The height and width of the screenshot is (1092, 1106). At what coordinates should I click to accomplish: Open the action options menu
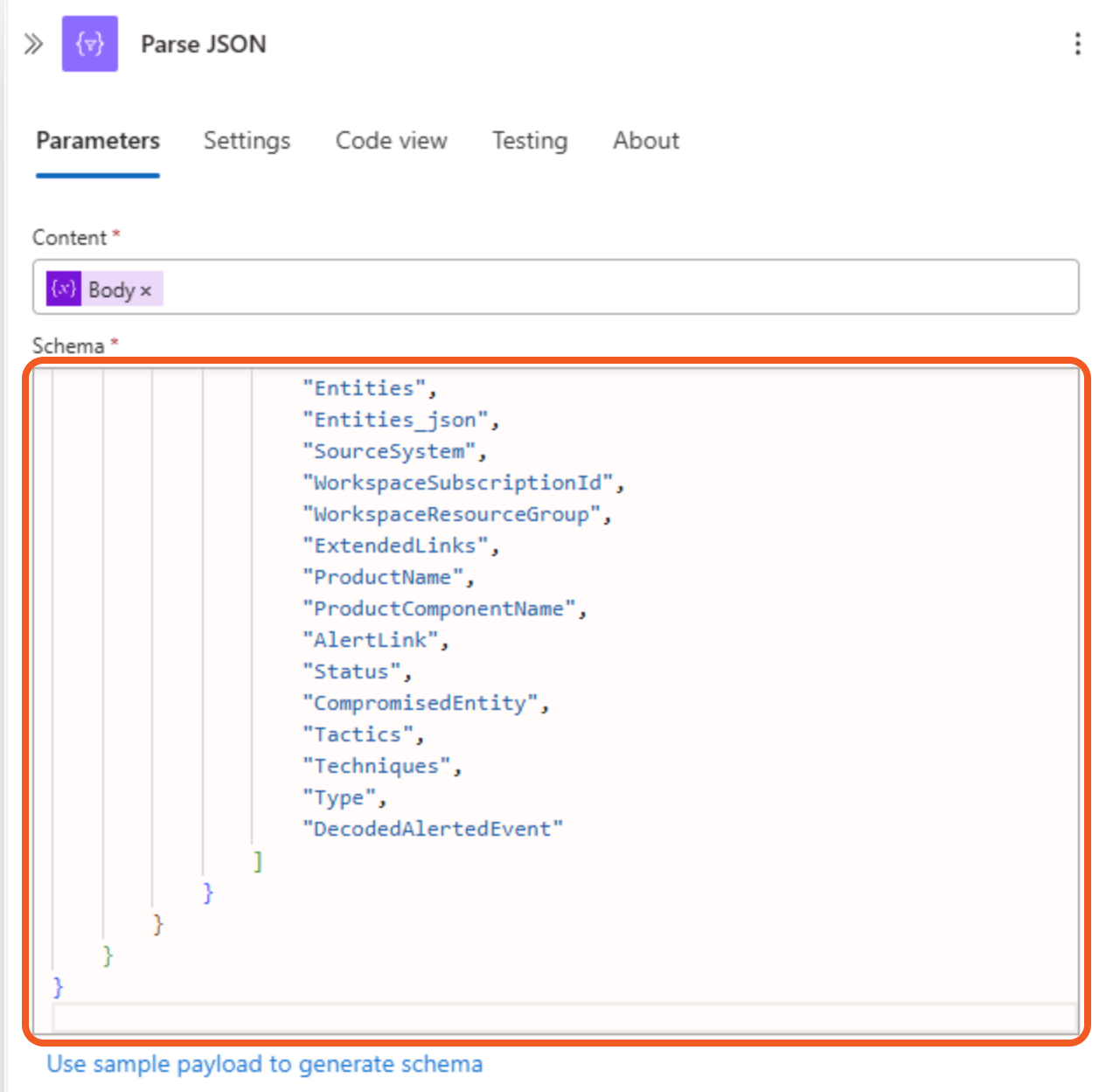pos(1077,44)
